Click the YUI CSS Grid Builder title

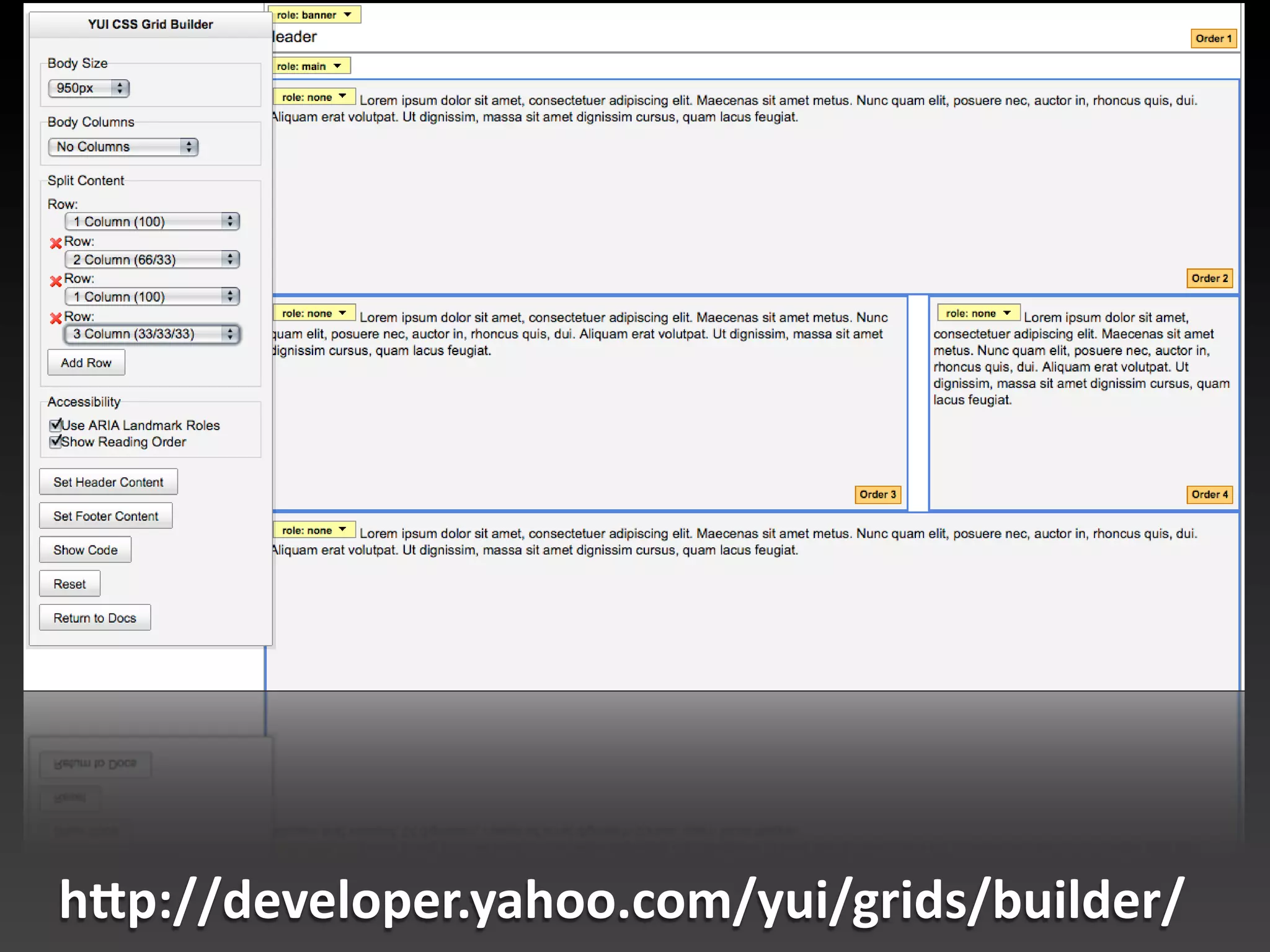(151, 24)
